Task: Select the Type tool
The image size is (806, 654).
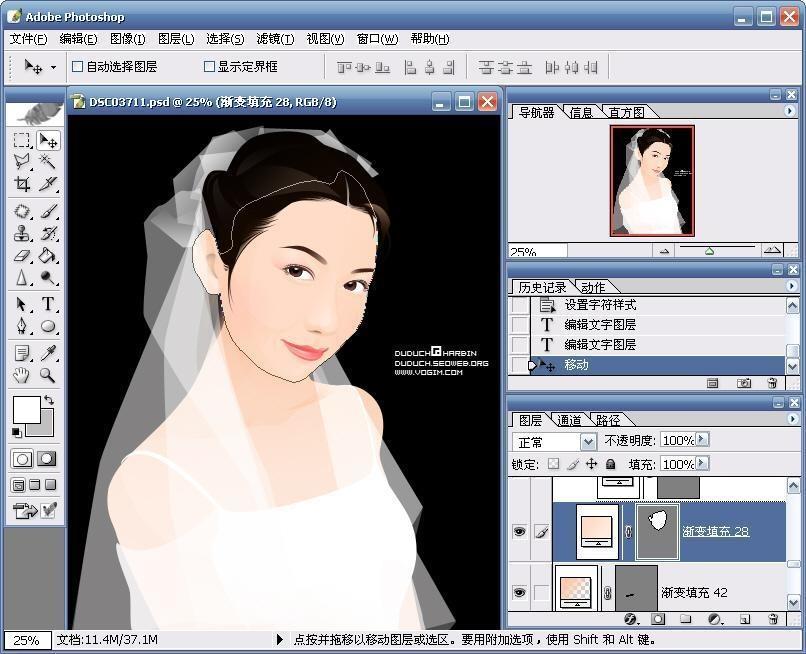Action: (47, 304)
